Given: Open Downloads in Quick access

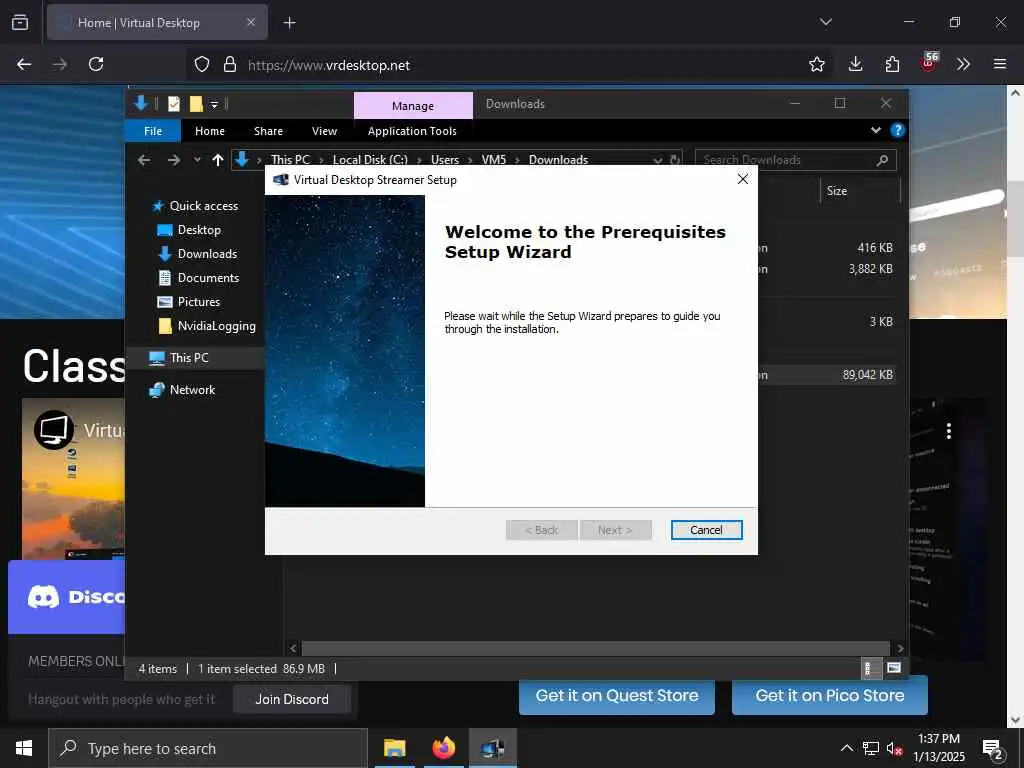Looking at the screenshot, I should (x=207, y=254).
